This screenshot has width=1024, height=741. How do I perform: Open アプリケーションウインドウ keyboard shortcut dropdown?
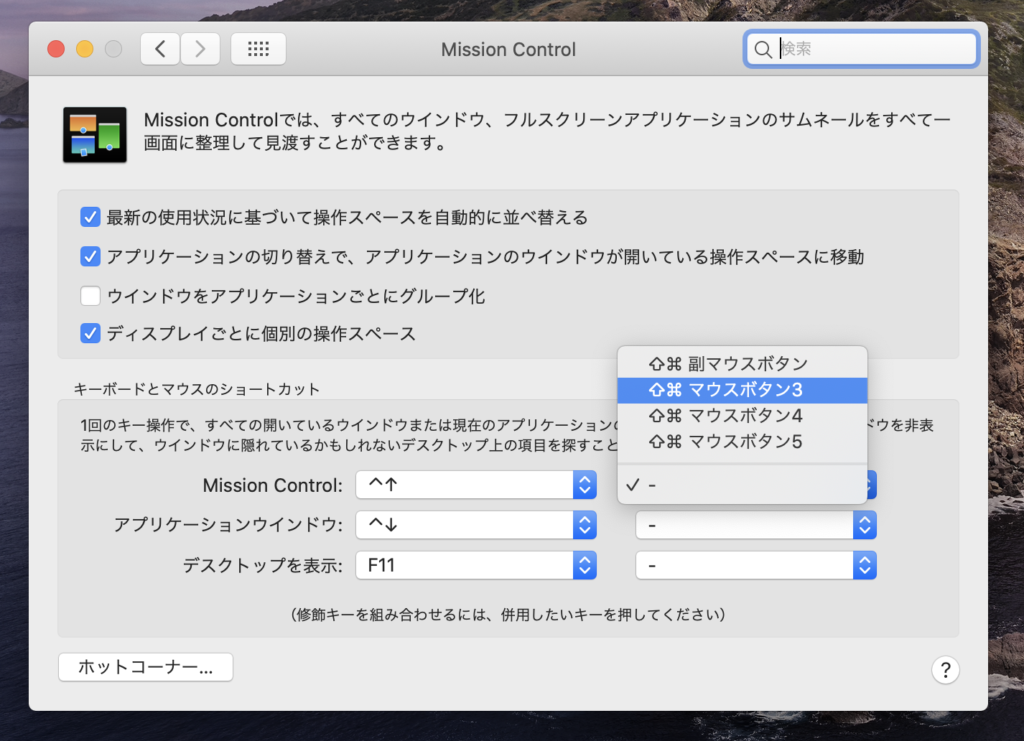click(476, 525)
